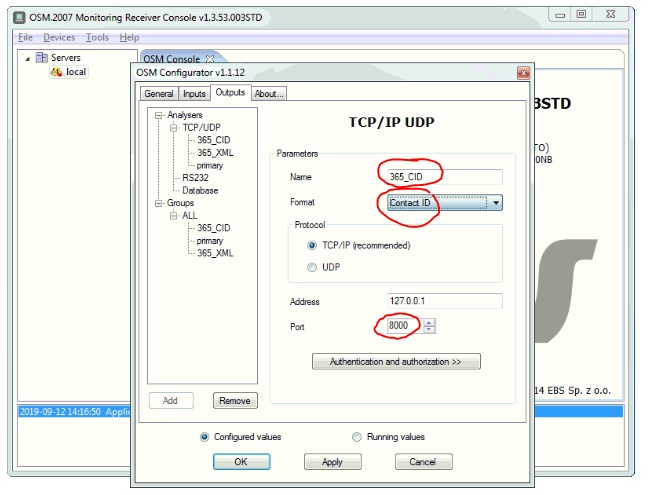Collapse the Groups tree node
Image resolution: width=648 pixels, height=495 pixels.
[x=159, y=203]
